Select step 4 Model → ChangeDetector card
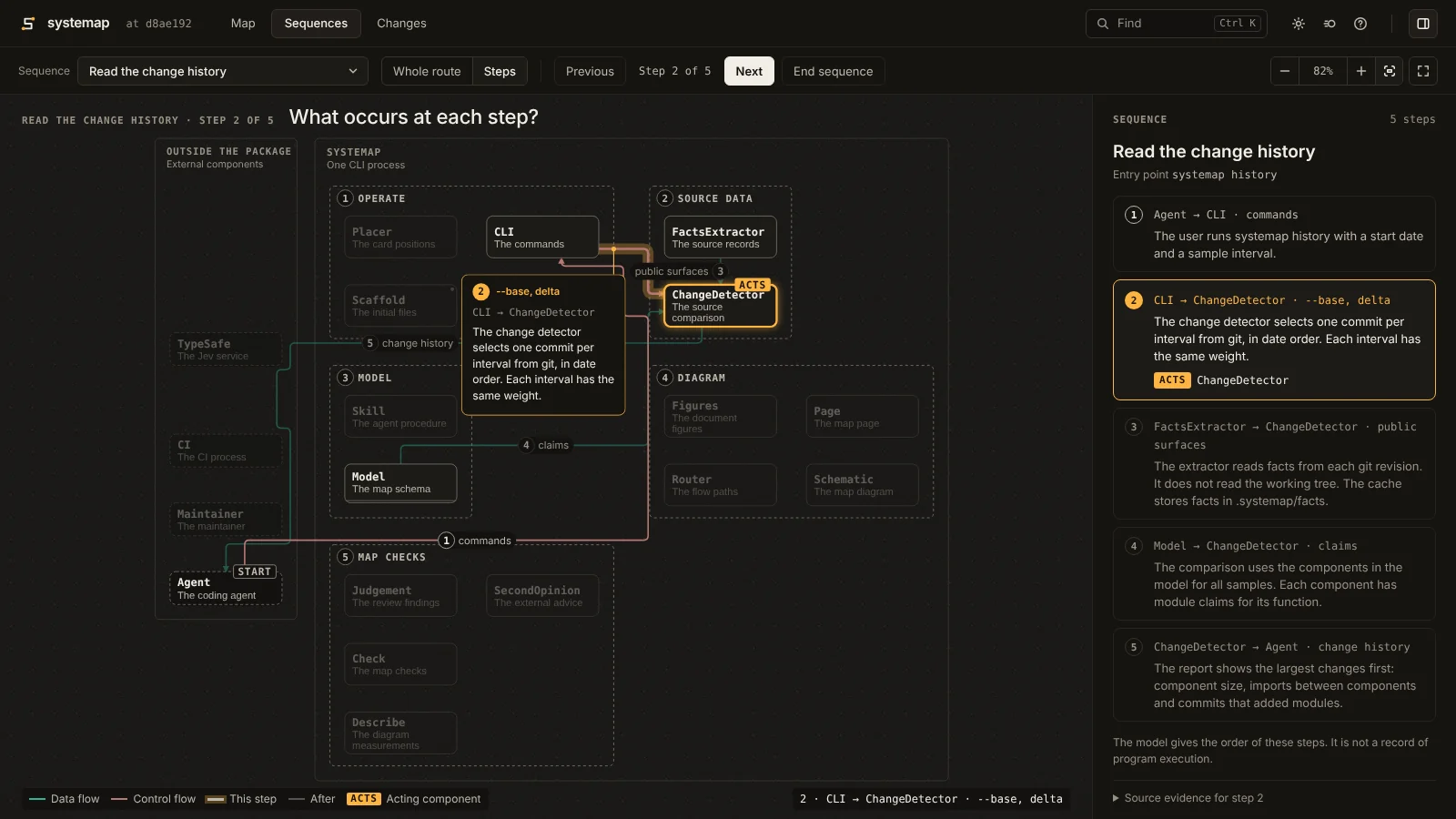1456x819 pixels. click(1274, 573)
